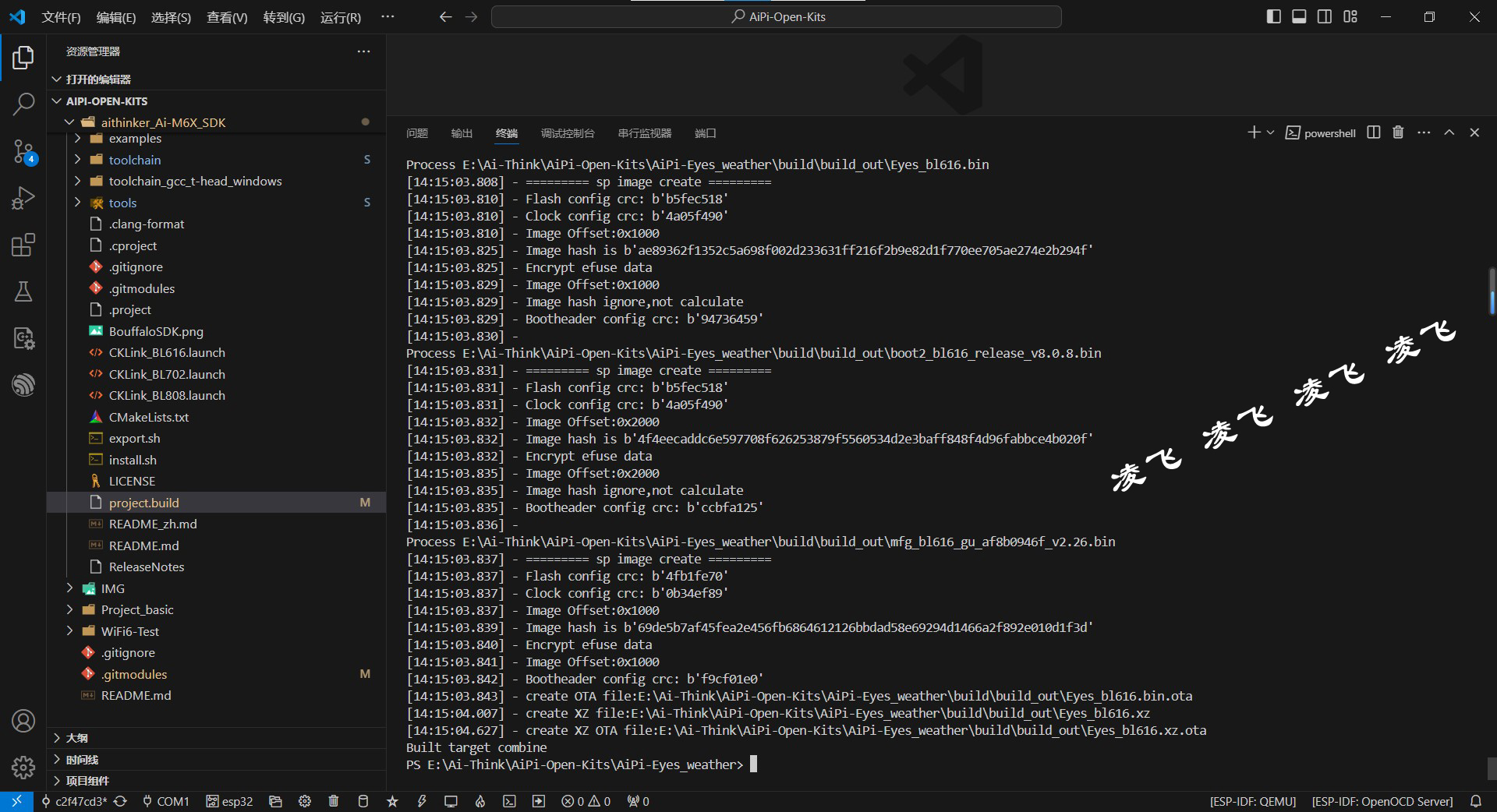Collapse the aithinker_Ai-M6X_SDK folder
Viewport: 1497px width, 812px height.
pos(217,122)
